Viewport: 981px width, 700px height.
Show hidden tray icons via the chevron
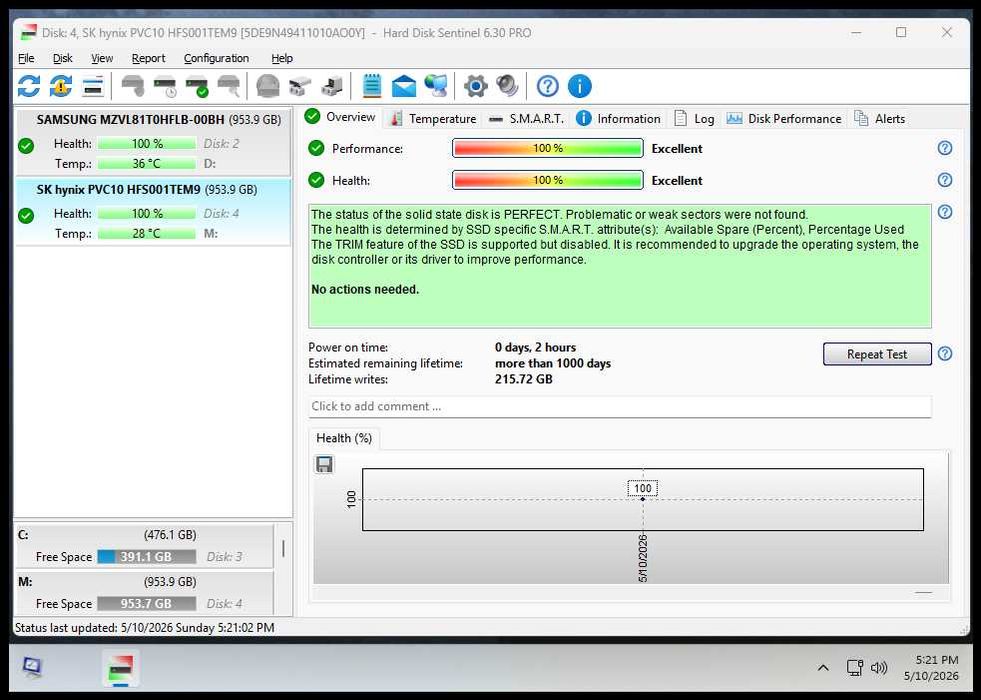point(823,668)
